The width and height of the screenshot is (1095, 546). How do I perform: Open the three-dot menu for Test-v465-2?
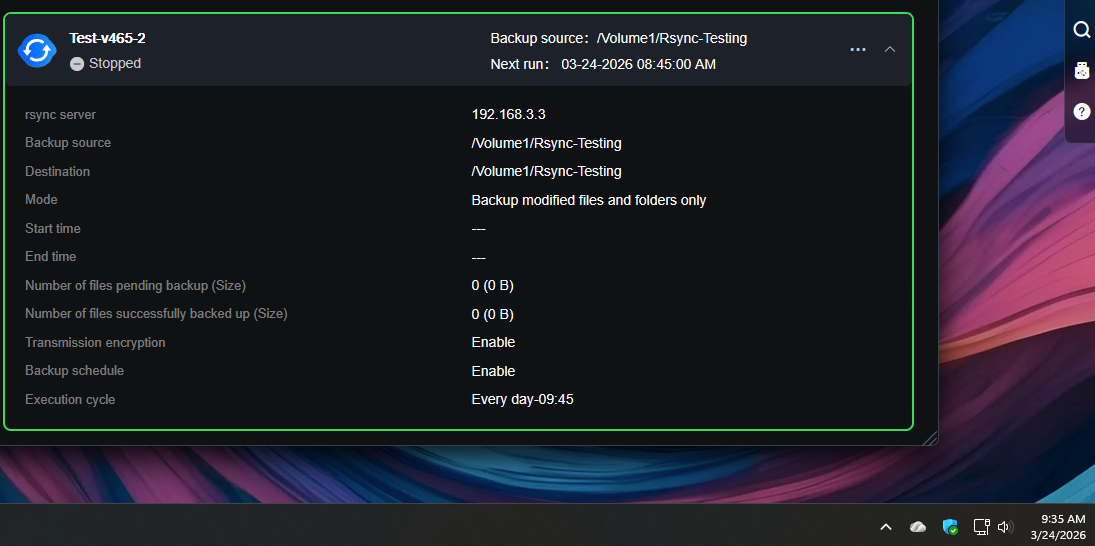coord(858,50)
